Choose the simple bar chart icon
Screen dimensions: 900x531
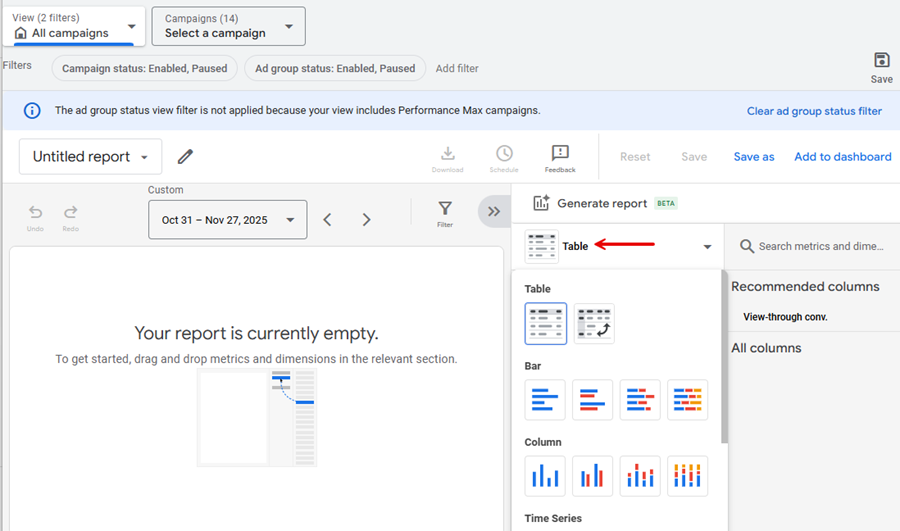pos(545,400)
